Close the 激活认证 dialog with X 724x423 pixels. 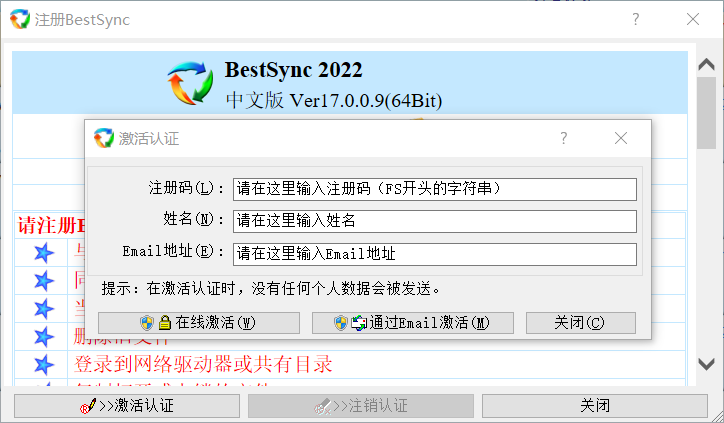(621, 138)
